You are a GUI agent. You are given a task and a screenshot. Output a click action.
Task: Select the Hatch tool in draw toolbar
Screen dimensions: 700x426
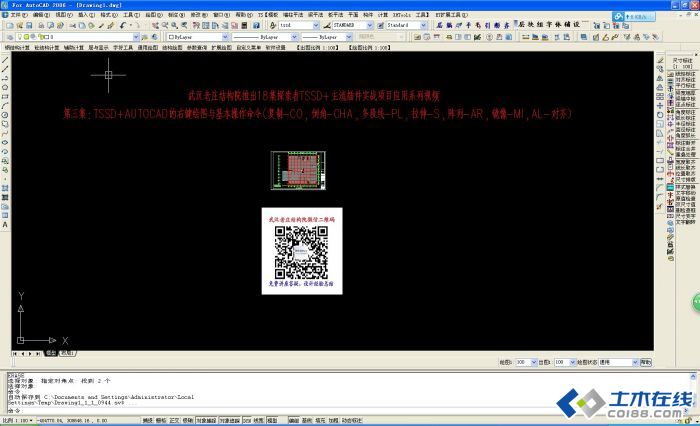pyautogui.click(x=5, y=188)
